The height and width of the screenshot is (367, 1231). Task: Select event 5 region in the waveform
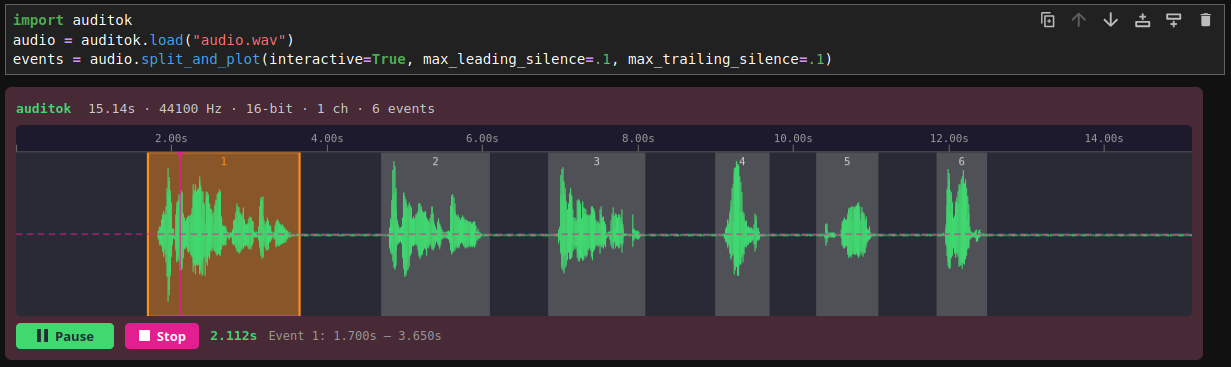(847, 234)
